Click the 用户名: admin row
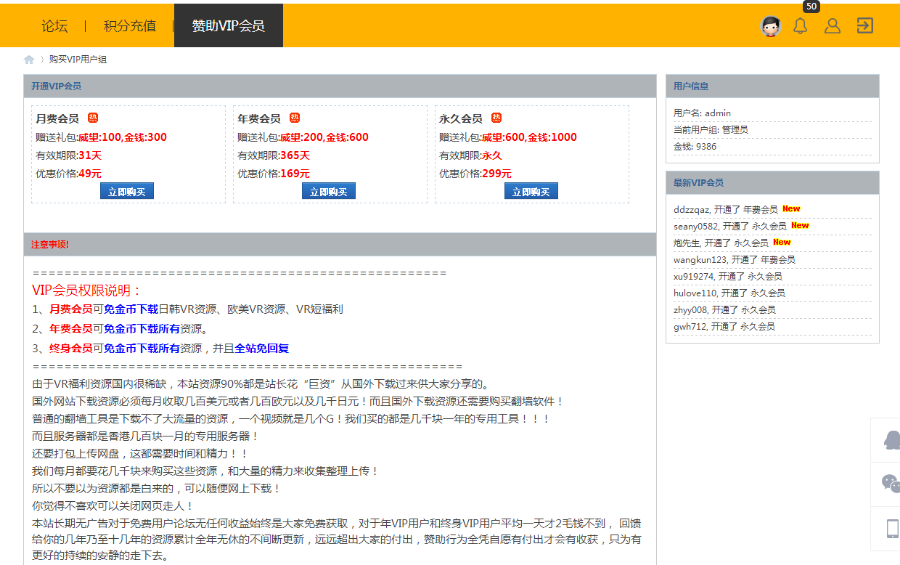This screenshot has width=900, height=565. coord(772,113)
